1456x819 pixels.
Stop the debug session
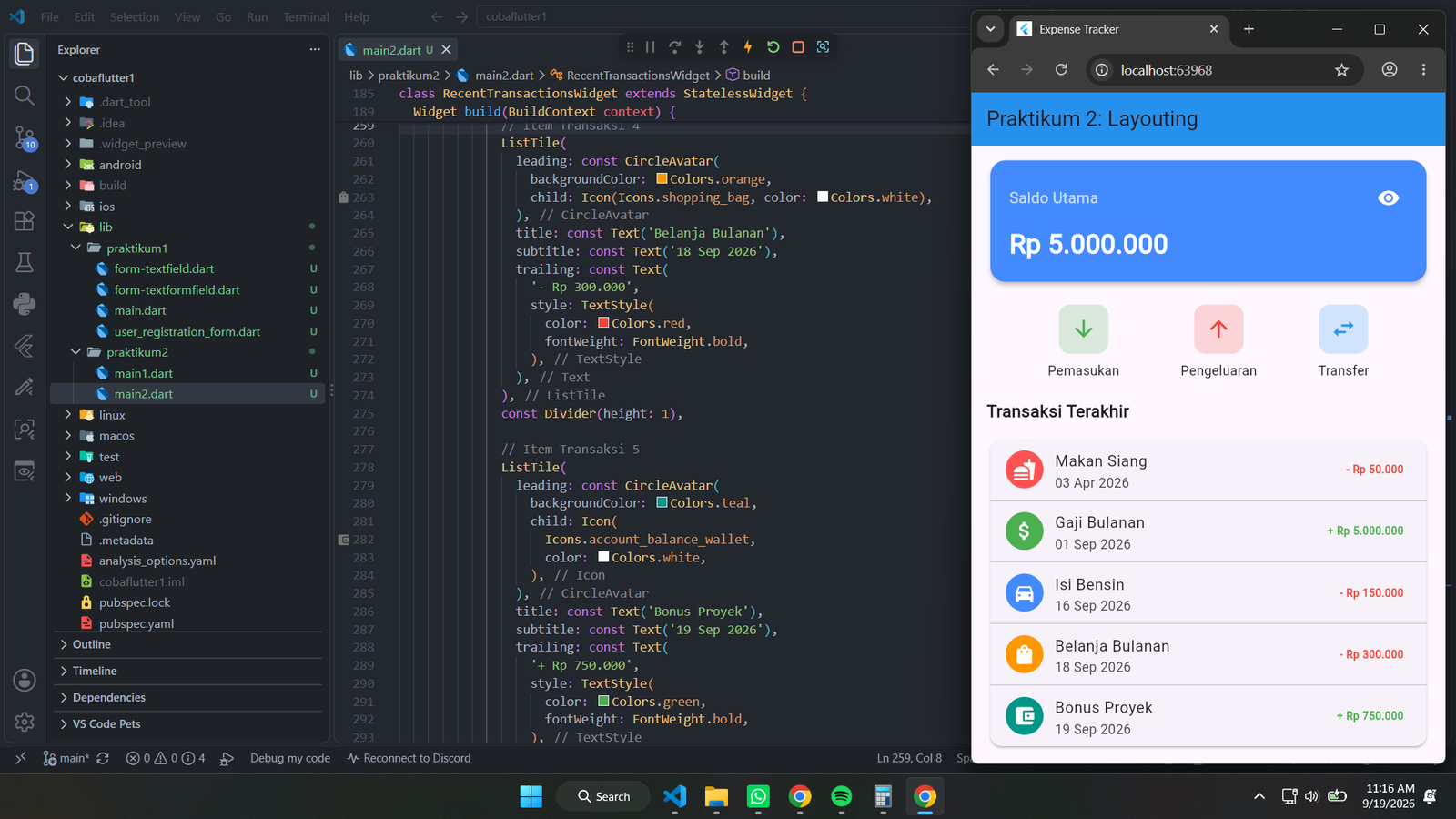pos(798,47)
